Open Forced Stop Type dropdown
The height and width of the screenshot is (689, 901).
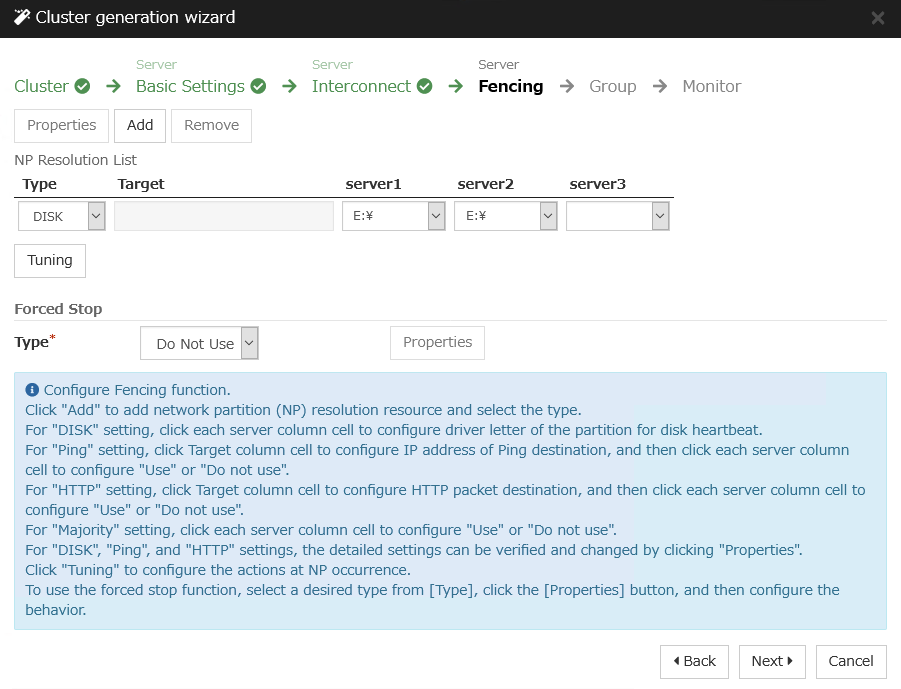[199, 343]
